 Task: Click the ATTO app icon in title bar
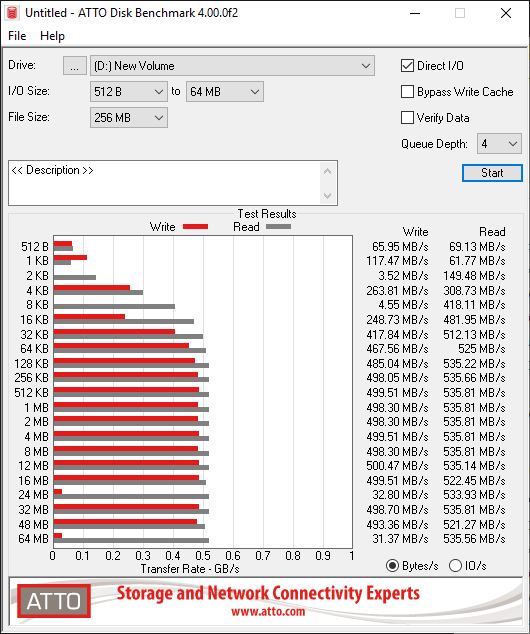pyautogui.click(x=12, y=13)
